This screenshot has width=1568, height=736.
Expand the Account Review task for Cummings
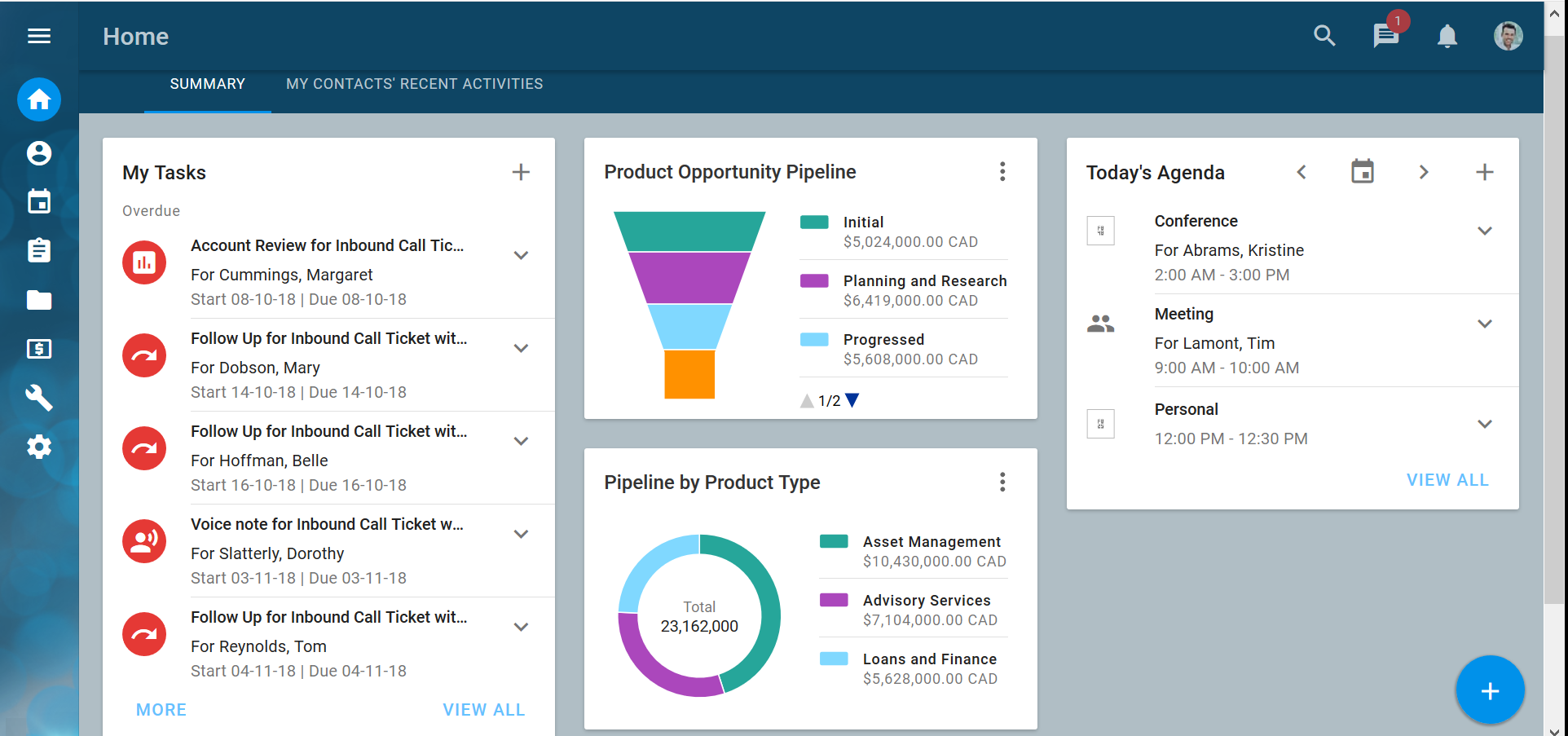[x=521, y=255]
